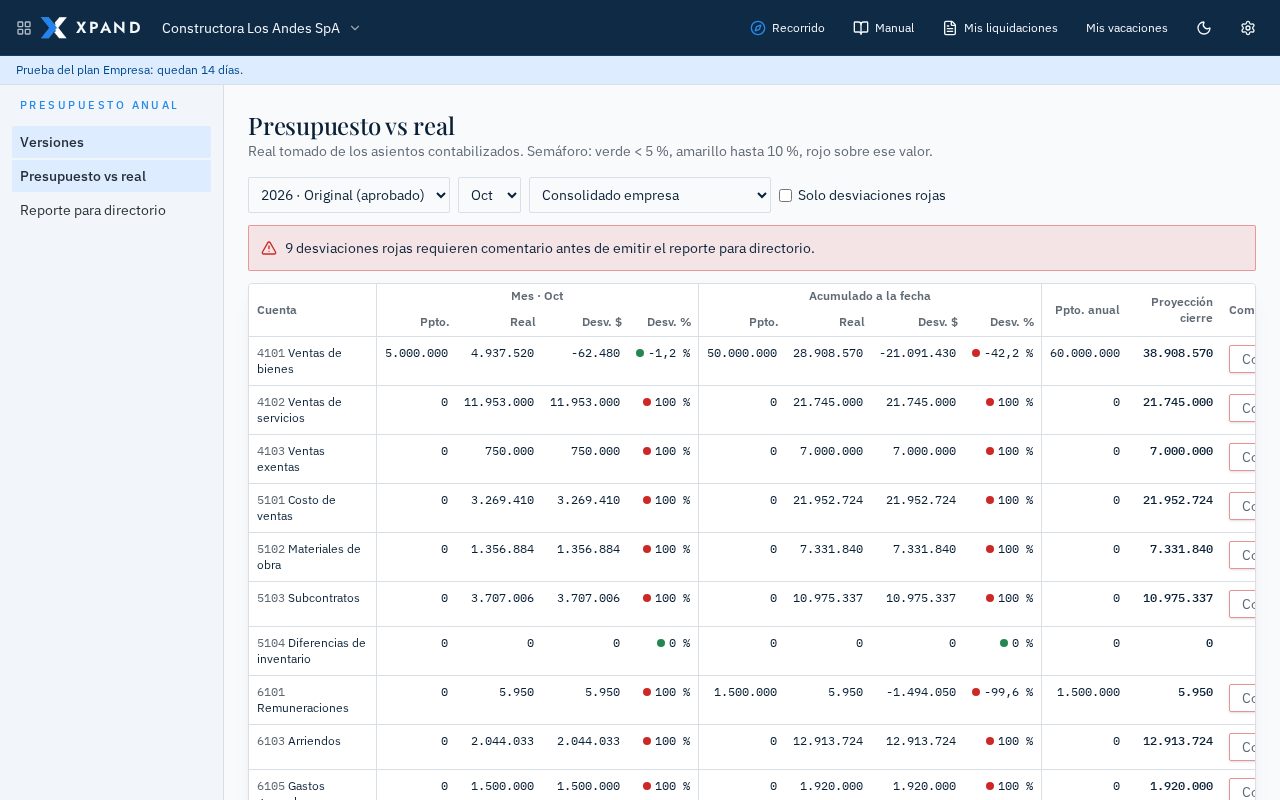Click the Cuenta column header
The image size is (1280, 800).
[x=277, y=310]
